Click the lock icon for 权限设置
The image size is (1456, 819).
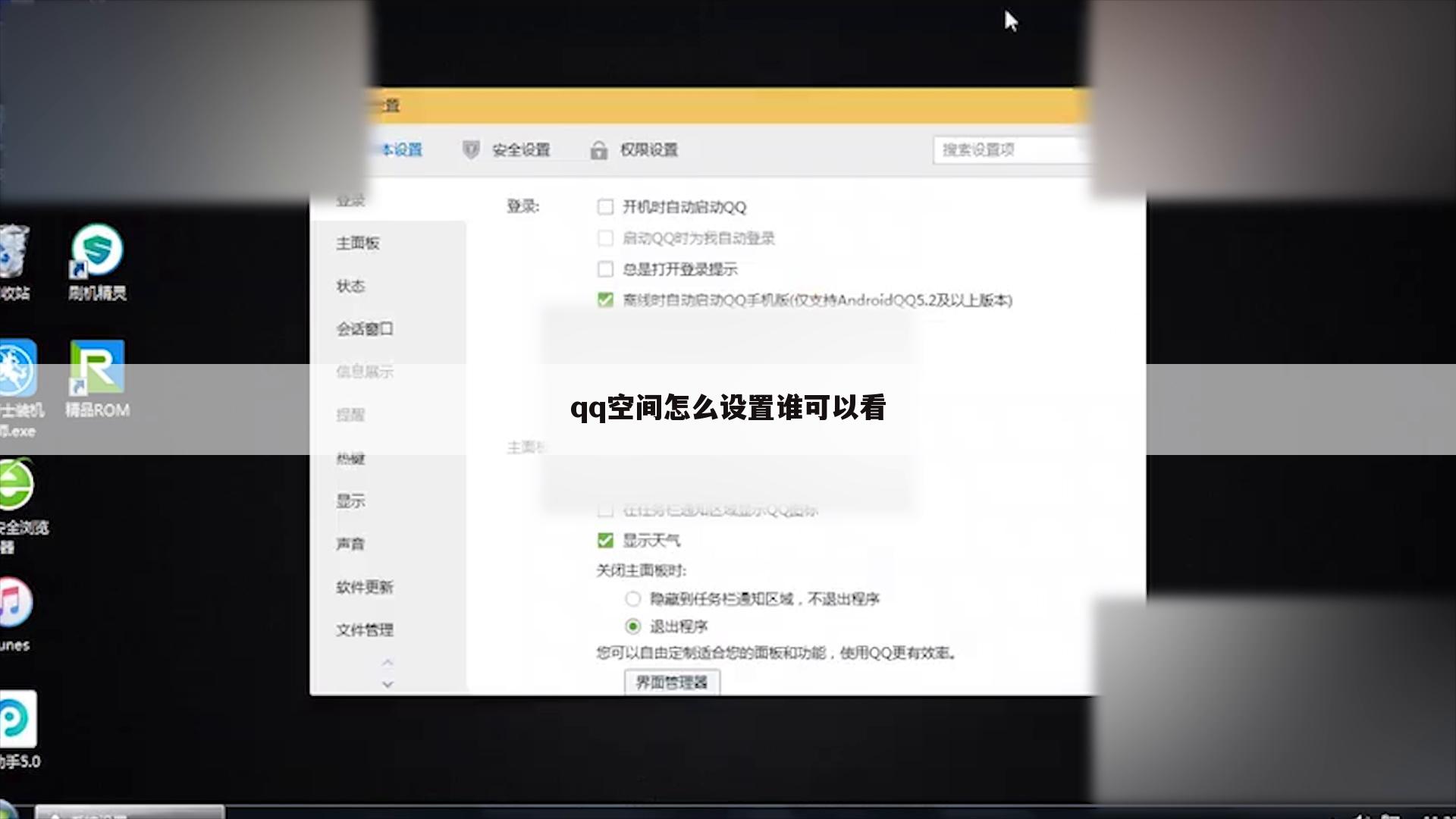point(599,150)
